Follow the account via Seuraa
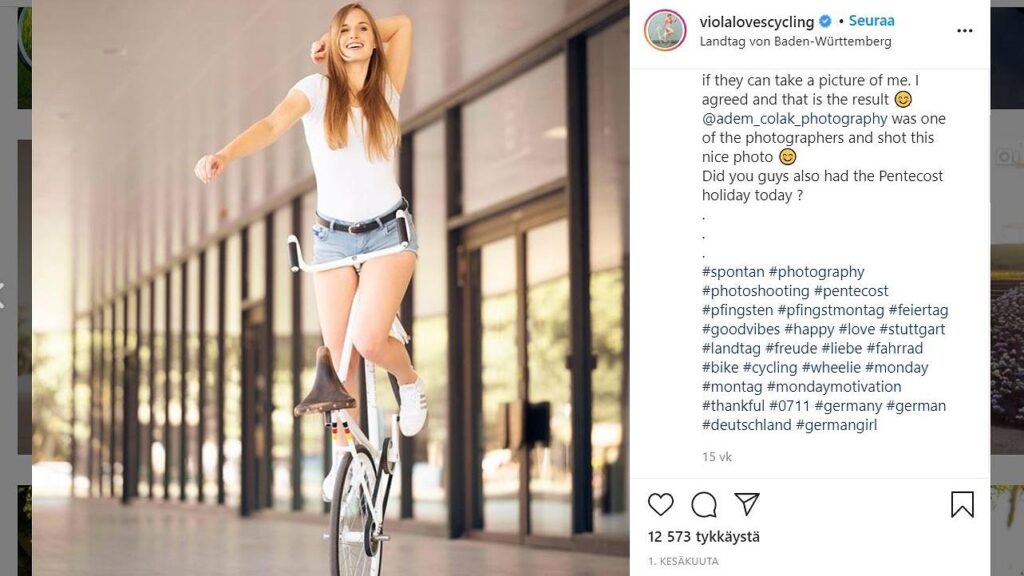Viewport: 1024px width, 576px height. [871, 21]
